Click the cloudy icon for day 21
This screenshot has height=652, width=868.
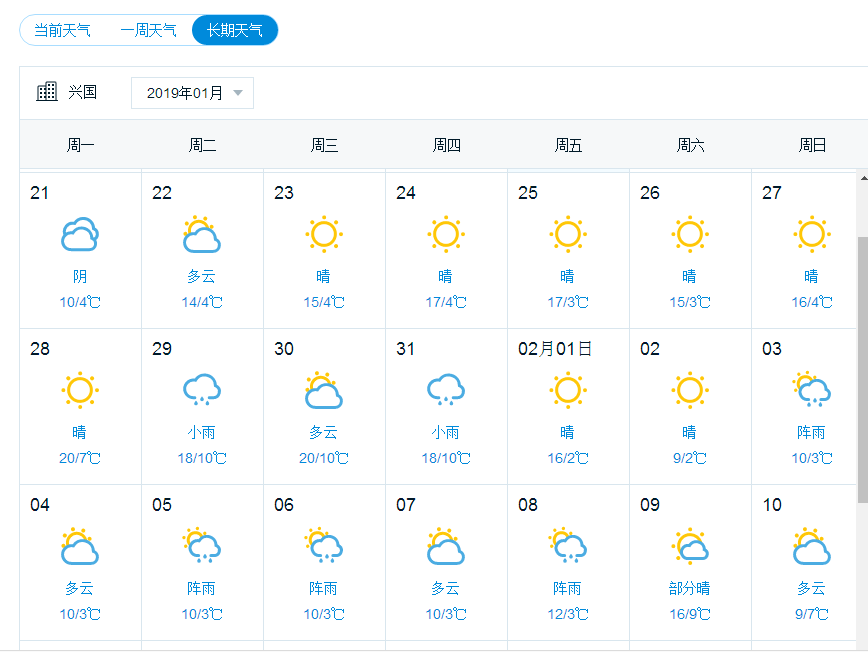80,234
